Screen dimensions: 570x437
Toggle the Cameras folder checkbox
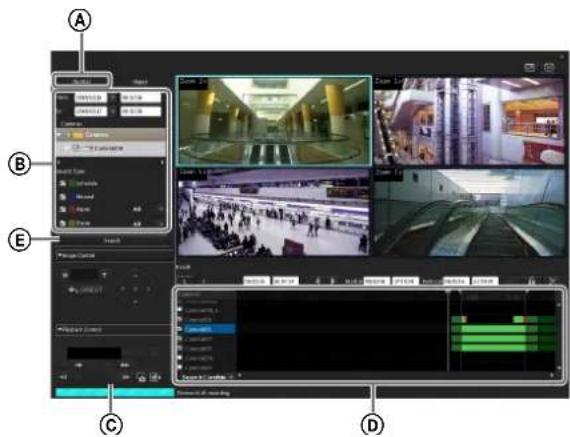(68, 135)
